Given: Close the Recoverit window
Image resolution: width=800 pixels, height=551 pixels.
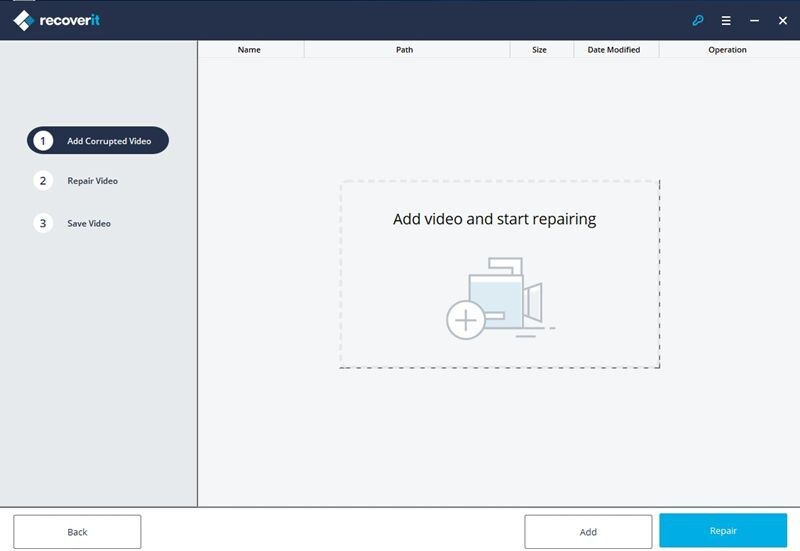Looking at the screenshot, I should (783, 20).
